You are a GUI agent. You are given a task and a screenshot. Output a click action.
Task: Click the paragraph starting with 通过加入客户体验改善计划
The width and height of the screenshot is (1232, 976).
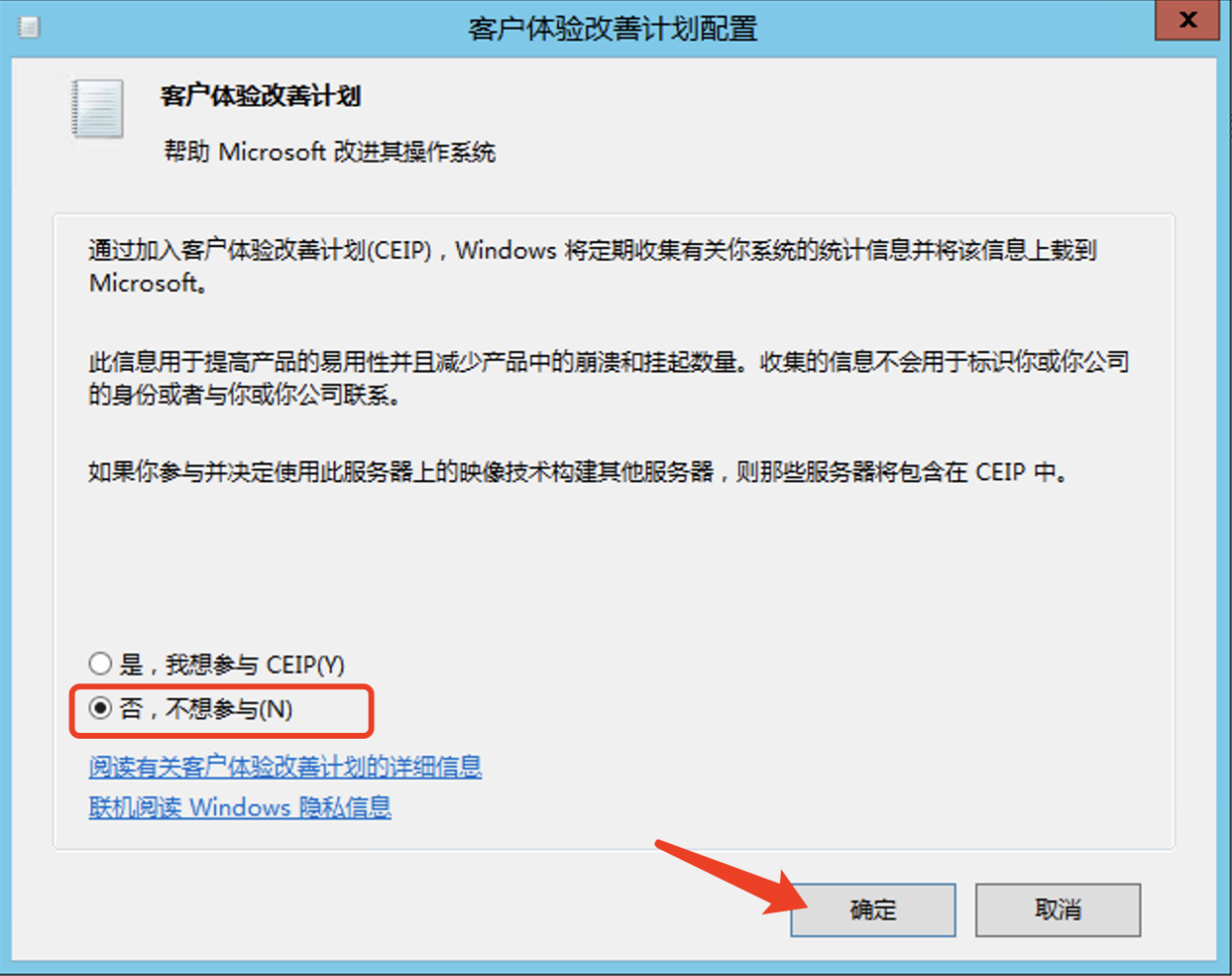tap(593, 266)
